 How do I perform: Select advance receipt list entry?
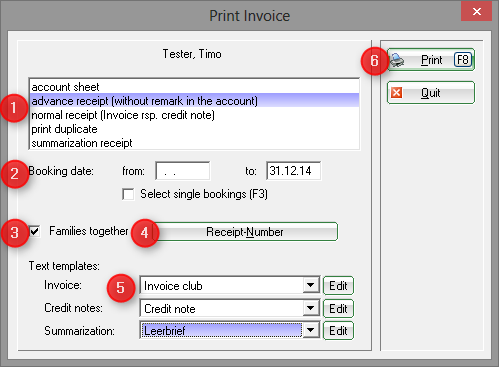195,101
